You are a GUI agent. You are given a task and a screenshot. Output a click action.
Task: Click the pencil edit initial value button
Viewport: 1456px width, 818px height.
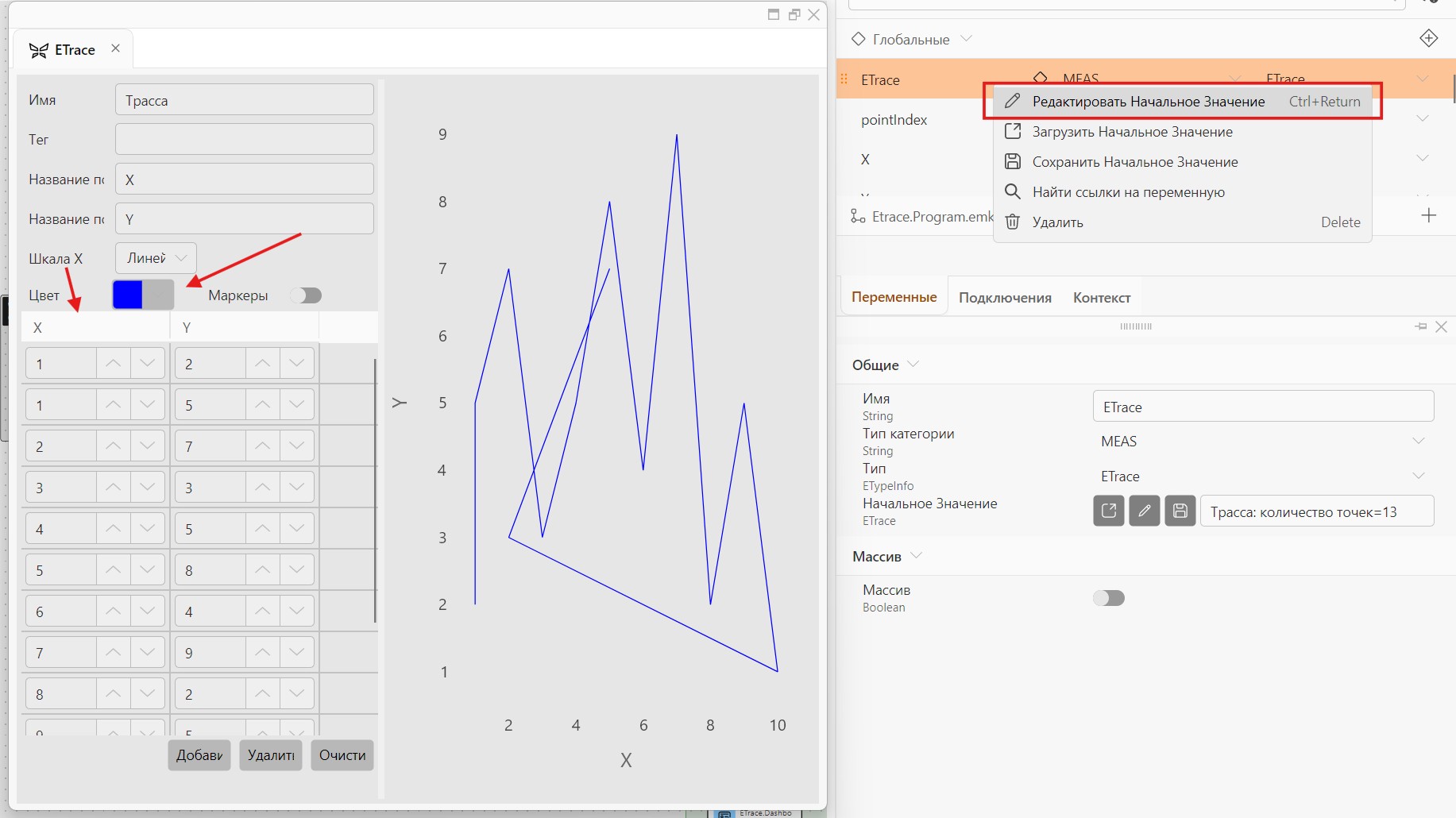[1145, 511]
